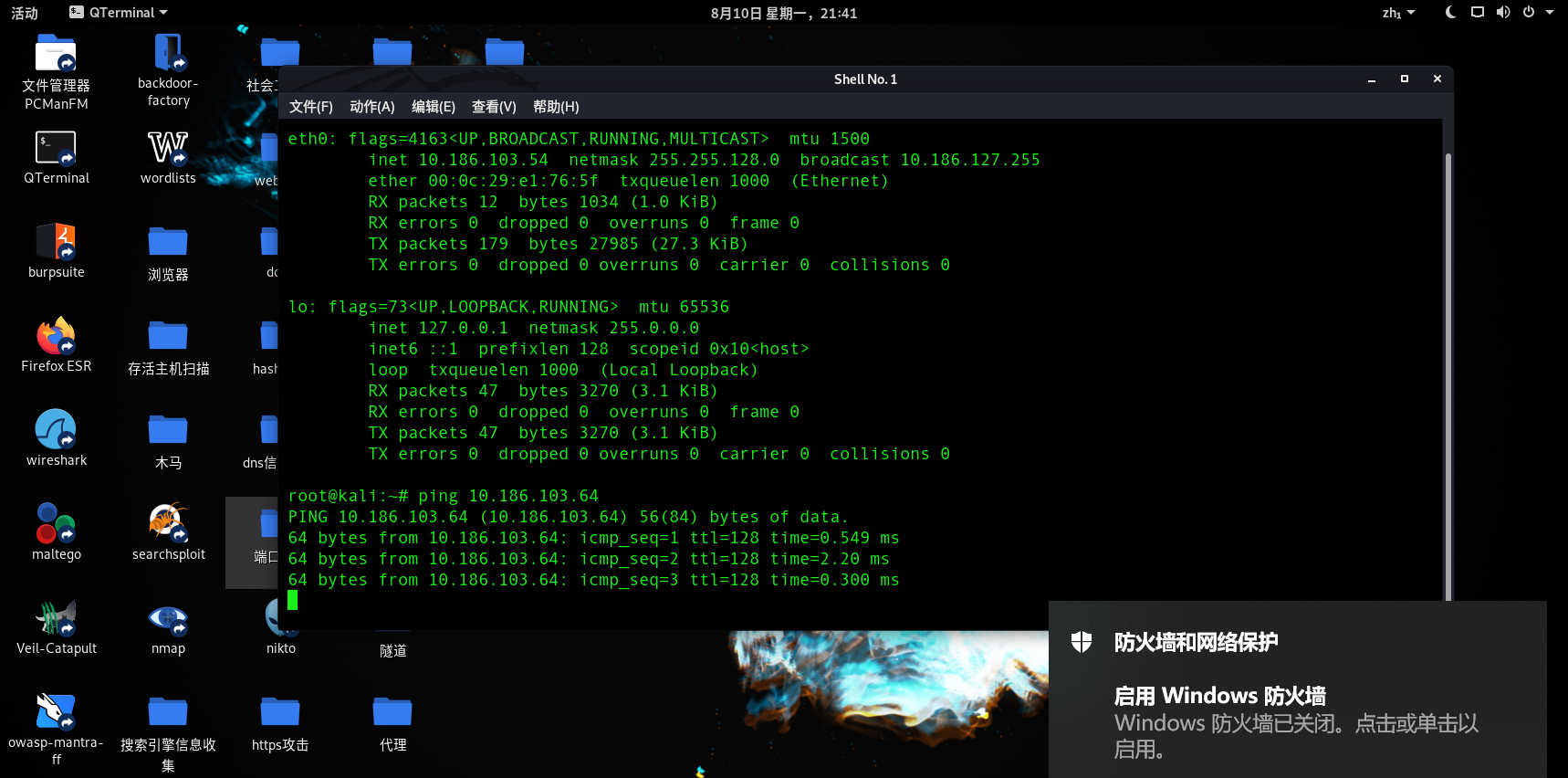Click the shield icon in firewall notification
This screenshot has height=778, width=1568.
pos(1082,642)
